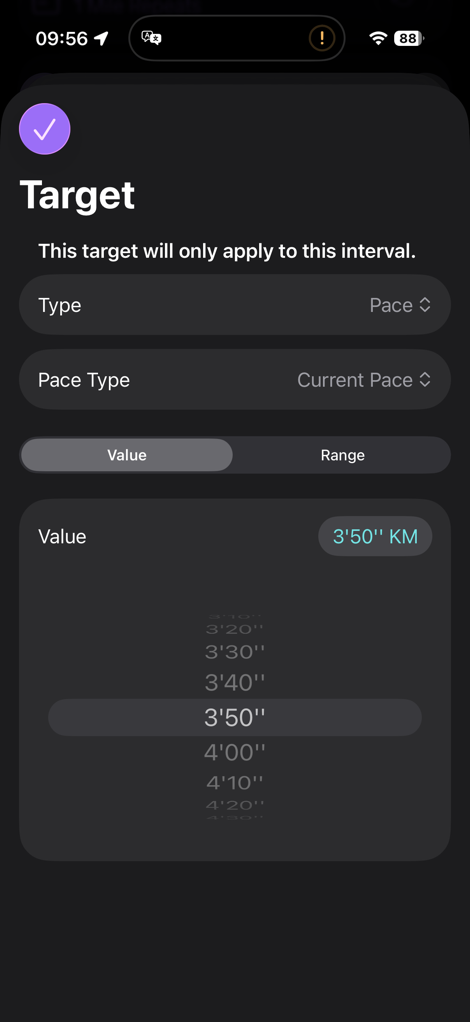
Task: Tap the 3'50'' KM value pill
Action: (375, 536)
